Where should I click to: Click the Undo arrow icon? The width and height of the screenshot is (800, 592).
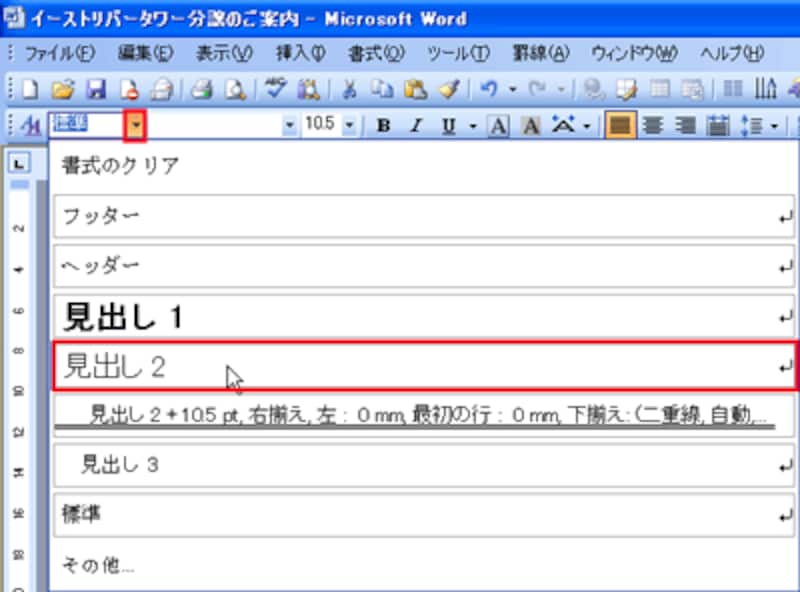[490, 90]
